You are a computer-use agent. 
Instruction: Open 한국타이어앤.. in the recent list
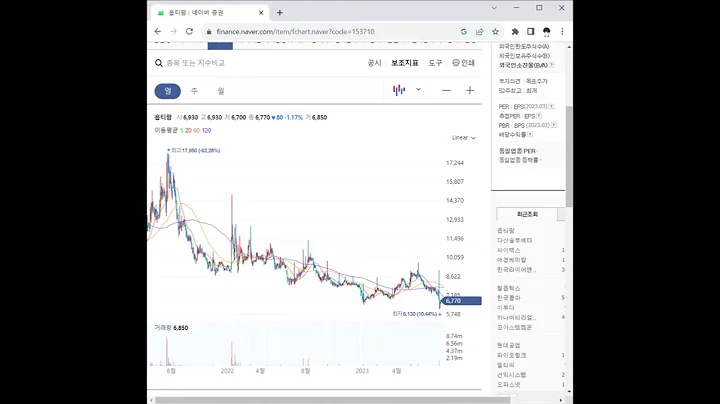click(x=516, y=269)
